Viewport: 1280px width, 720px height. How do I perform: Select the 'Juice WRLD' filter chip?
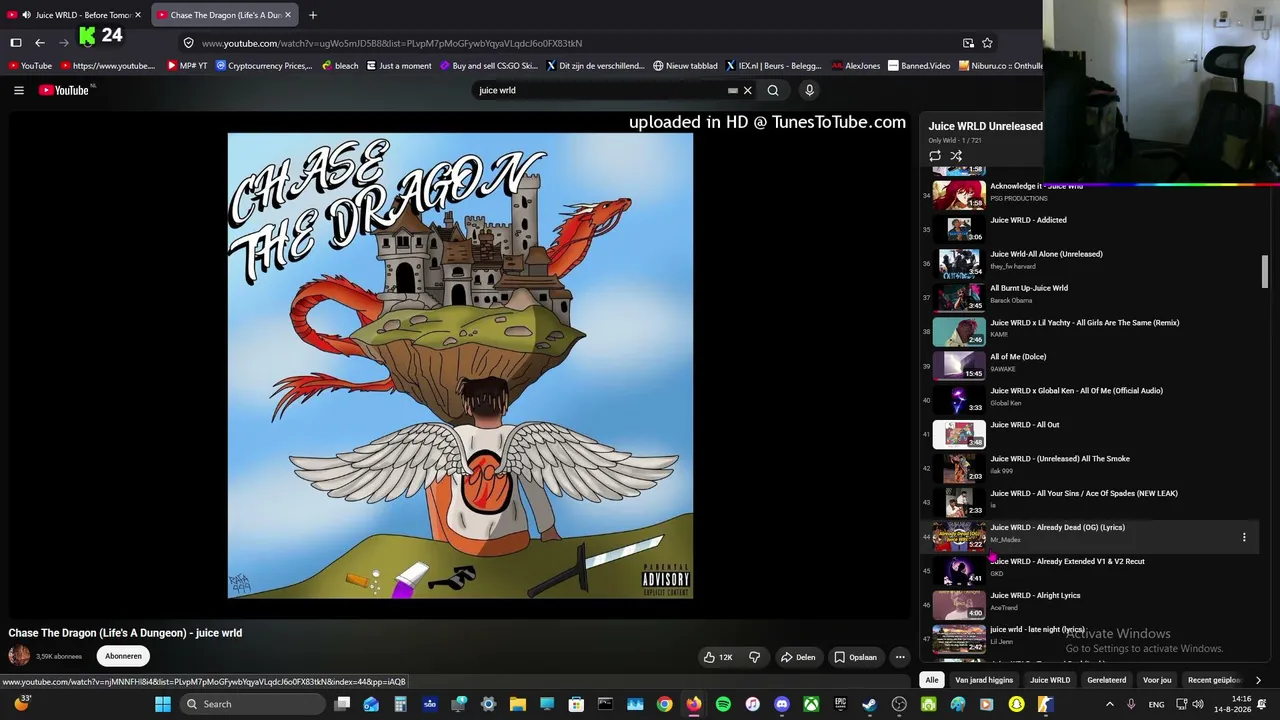pyautogui.click(x=1050, y=680)
